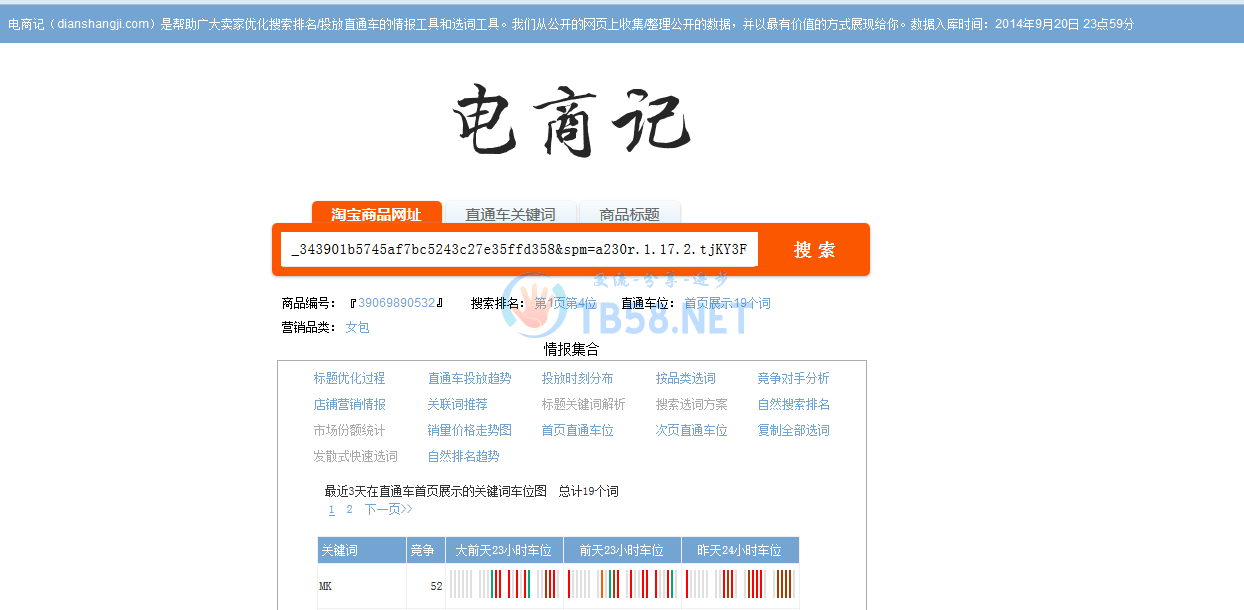Open the 商品标题 tab
1244x610 pixels.
coord(630,214)
